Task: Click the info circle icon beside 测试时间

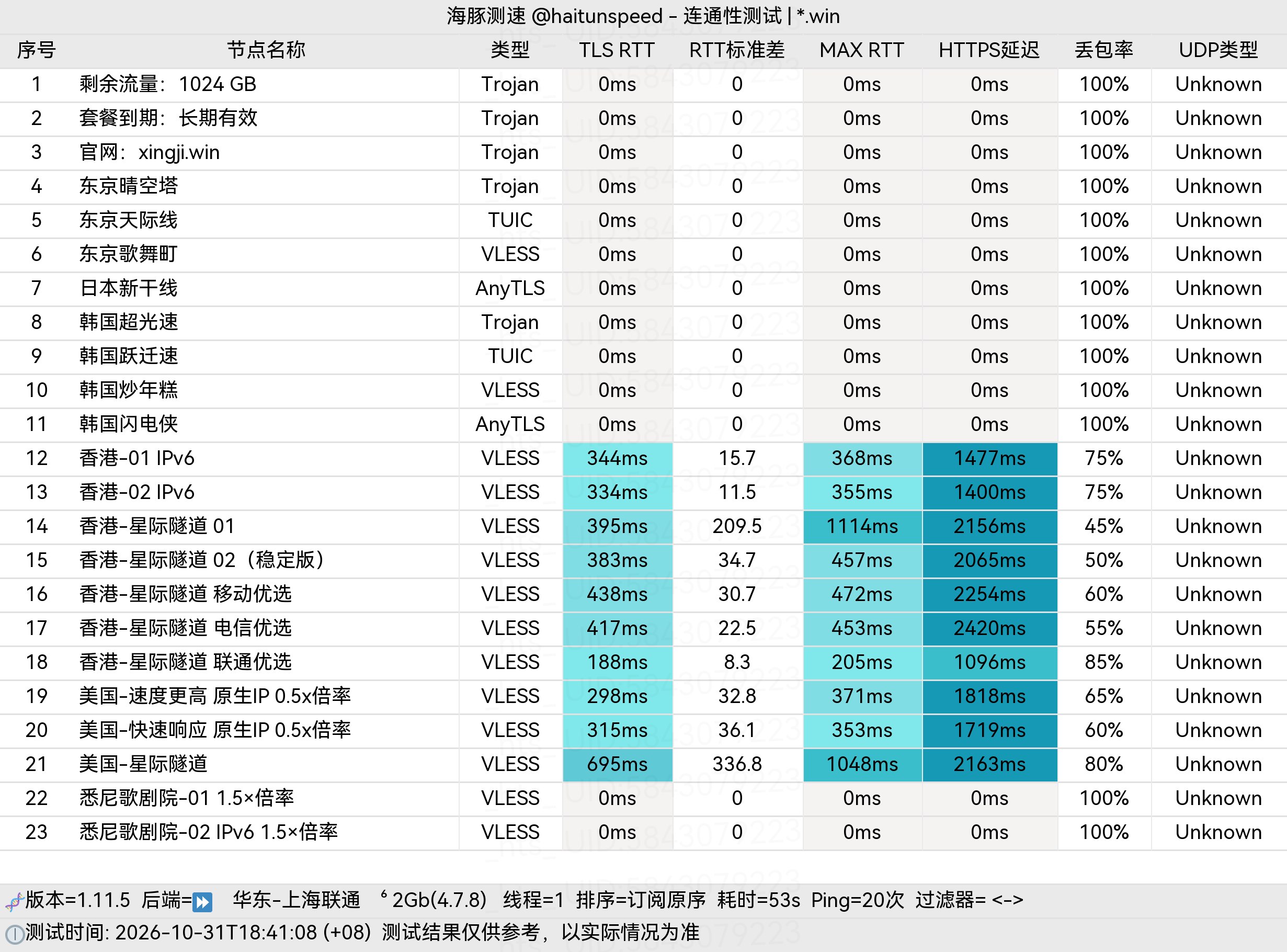Action: [15, 934]
